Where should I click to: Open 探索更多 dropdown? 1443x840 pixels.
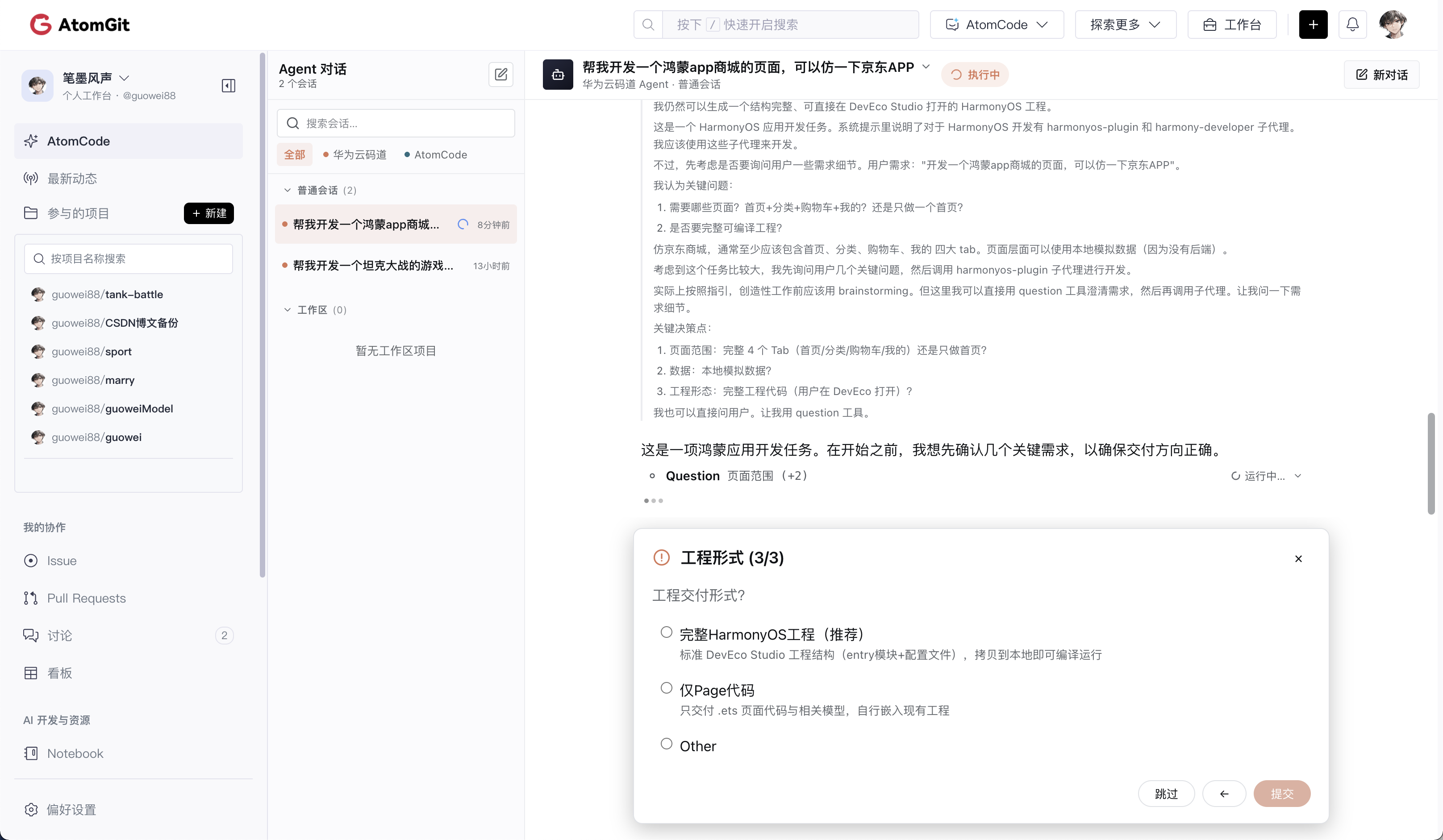[1126, 25]
